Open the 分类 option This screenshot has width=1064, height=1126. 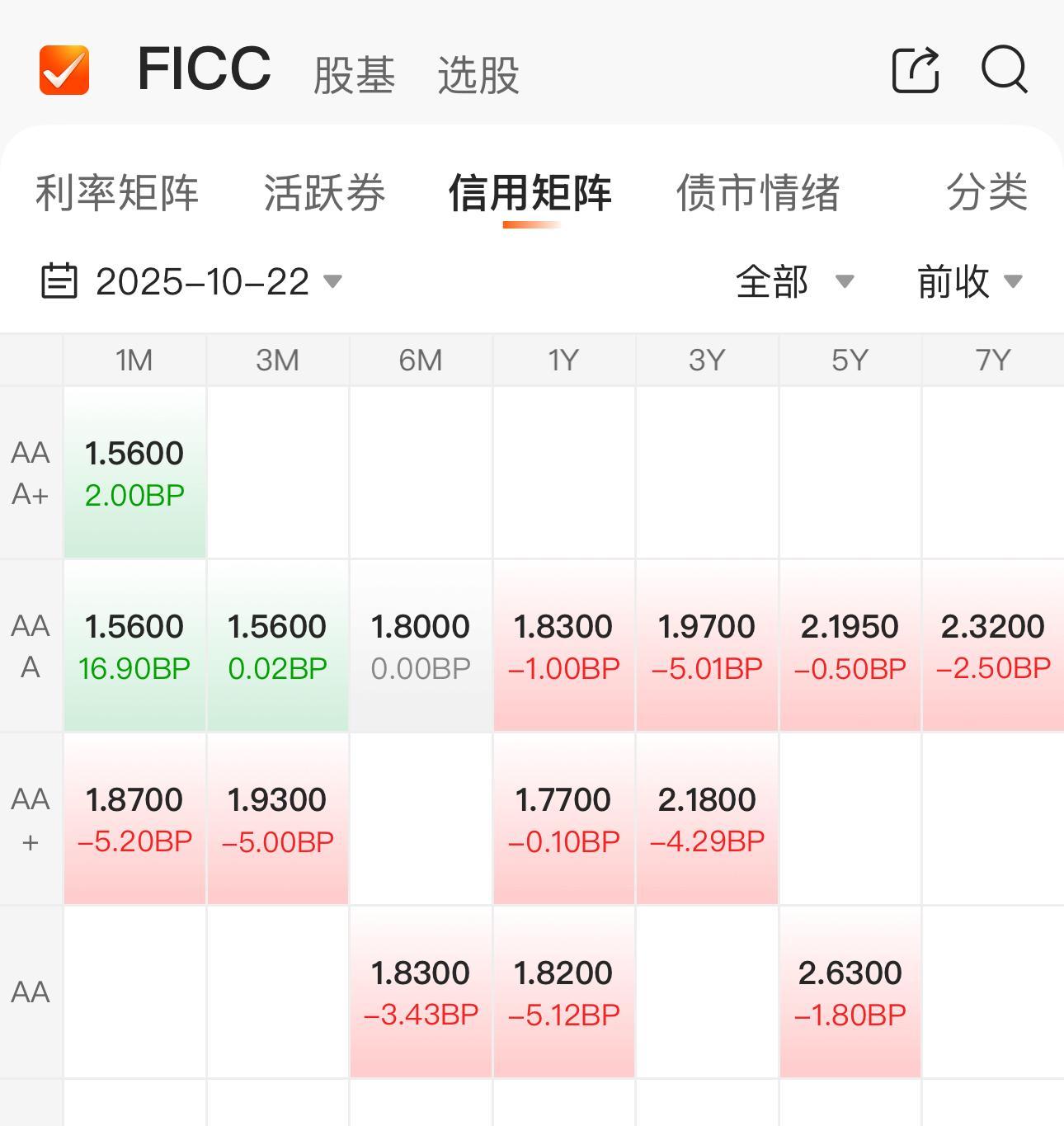(x=988, y=194)
